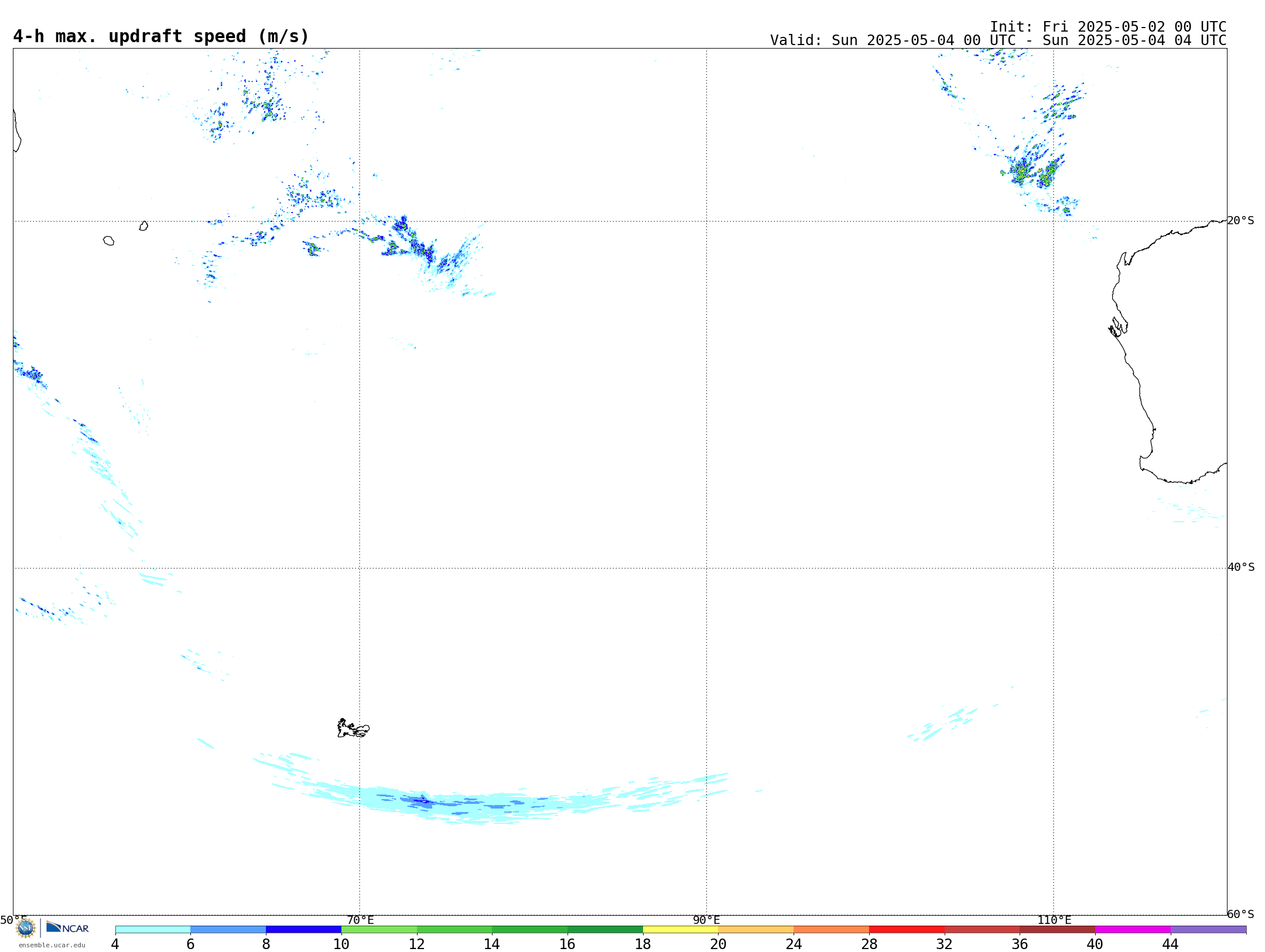Click the bright red 28–32 colorbar swatch
This screenshot has width=1265, height=952.
(907, 929)
